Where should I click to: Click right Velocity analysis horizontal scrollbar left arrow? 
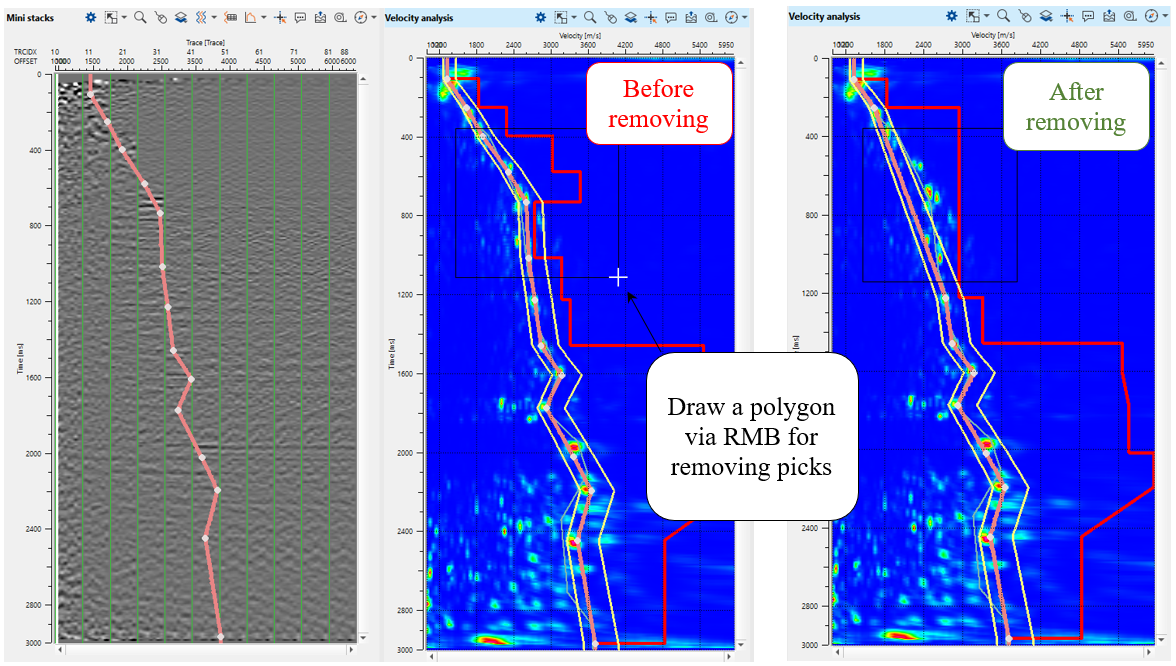pyautogui.click(x=838, y=652)
